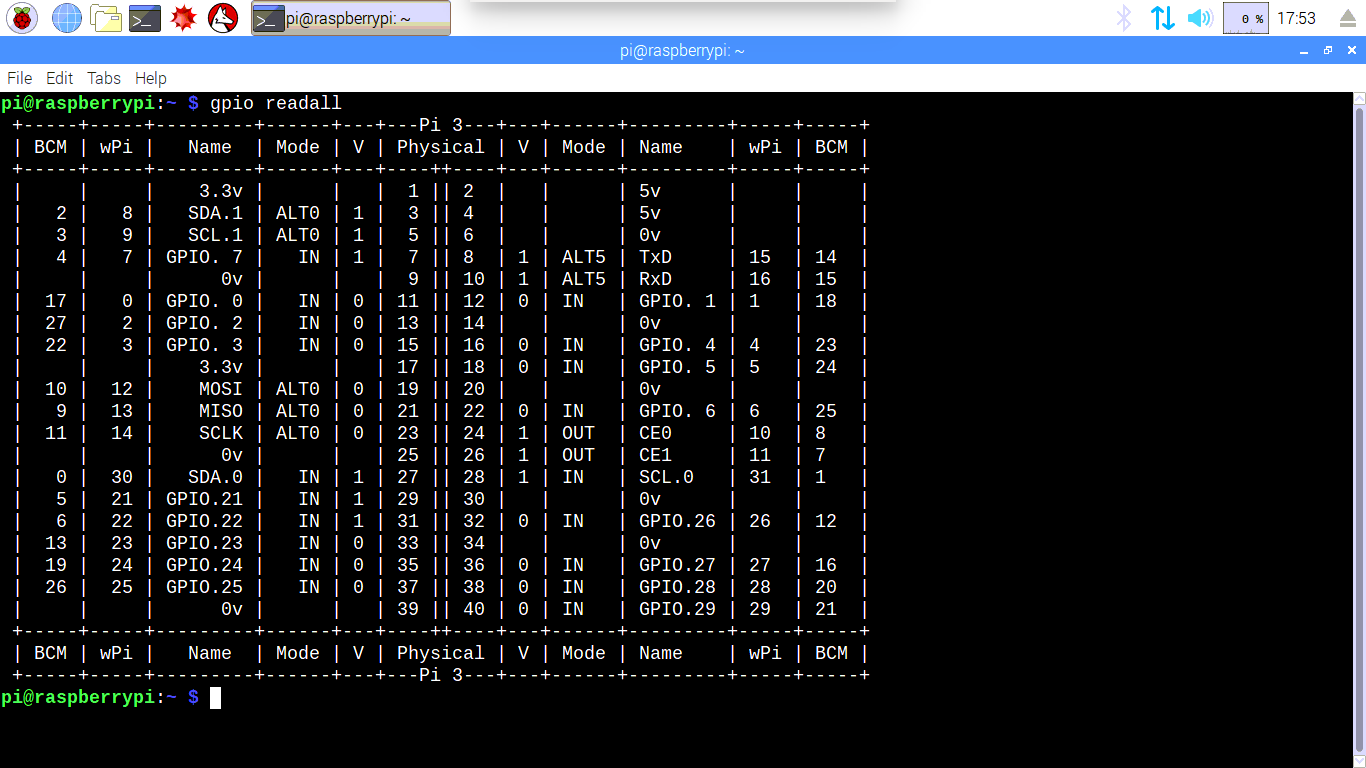This screenshot has width=1366, height=768.
Task: Click the 'GPIO.23' name cell
Action: coord(204,543)
